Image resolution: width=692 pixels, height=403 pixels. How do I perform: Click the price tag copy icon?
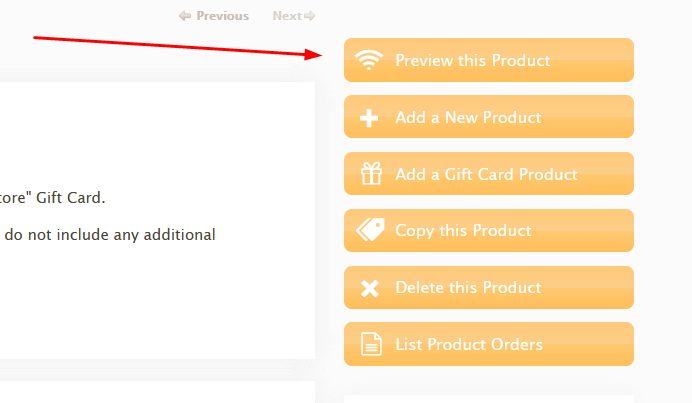(x=370, y=230)
